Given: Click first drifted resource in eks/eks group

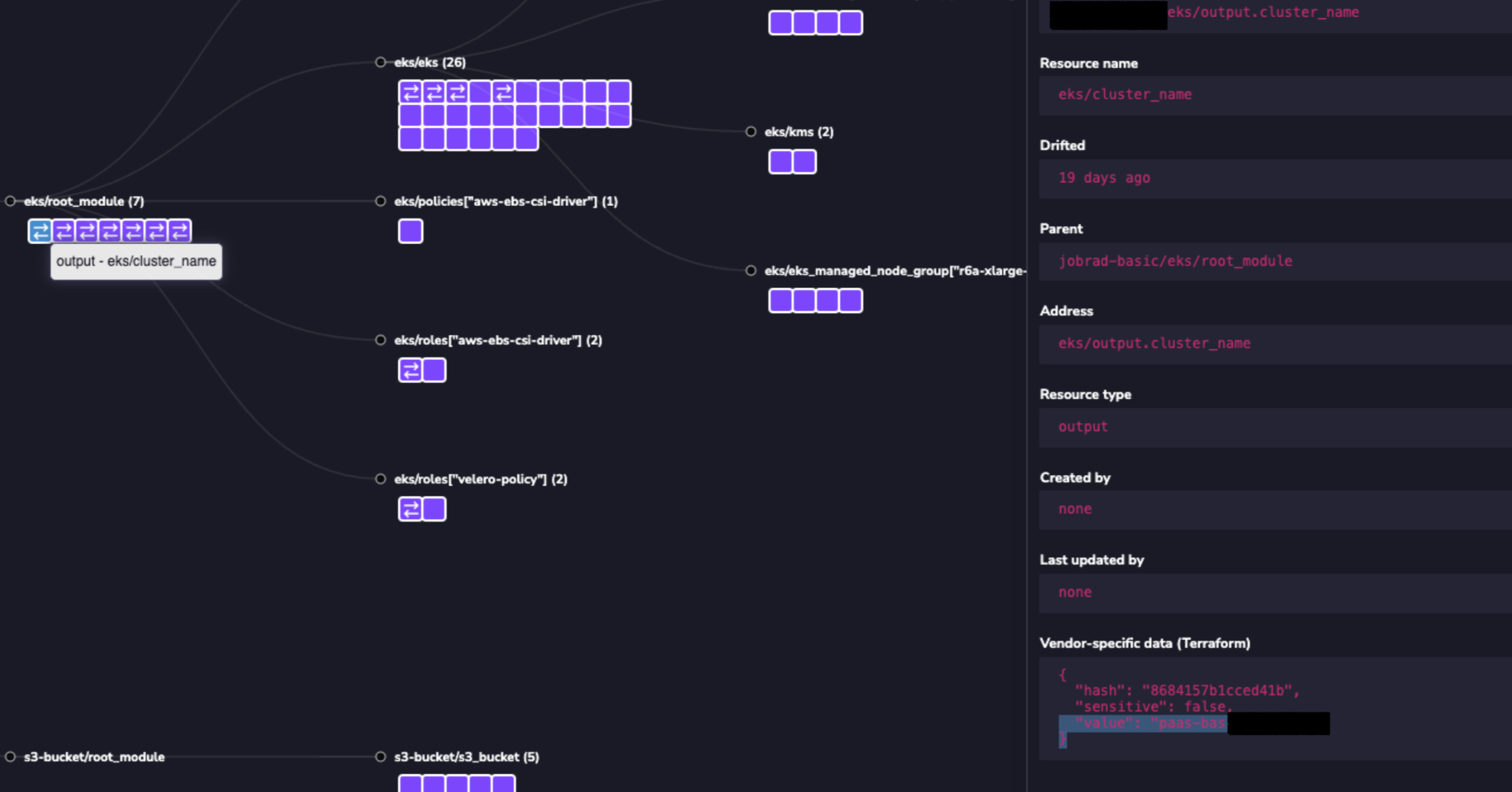Looking at the screenshot, I should pyautogui.click(x=411, y=93).
